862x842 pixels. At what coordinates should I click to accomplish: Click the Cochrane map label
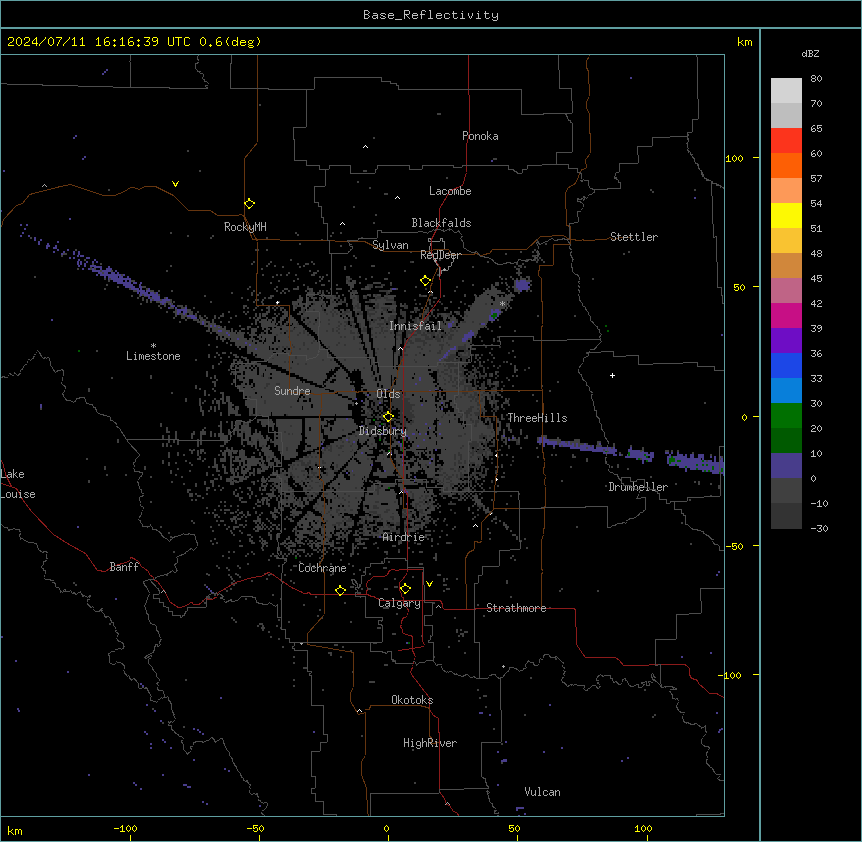click(x=322, y=568)
